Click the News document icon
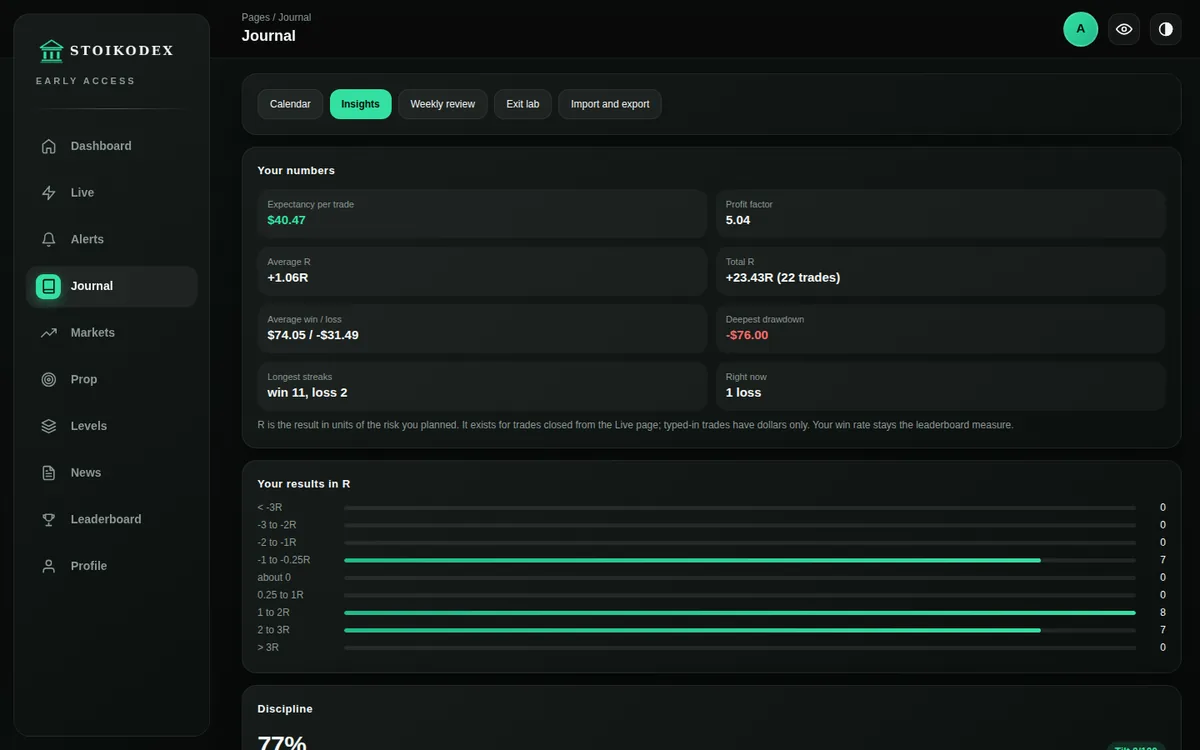The image size is (1200, 750). 48,473
